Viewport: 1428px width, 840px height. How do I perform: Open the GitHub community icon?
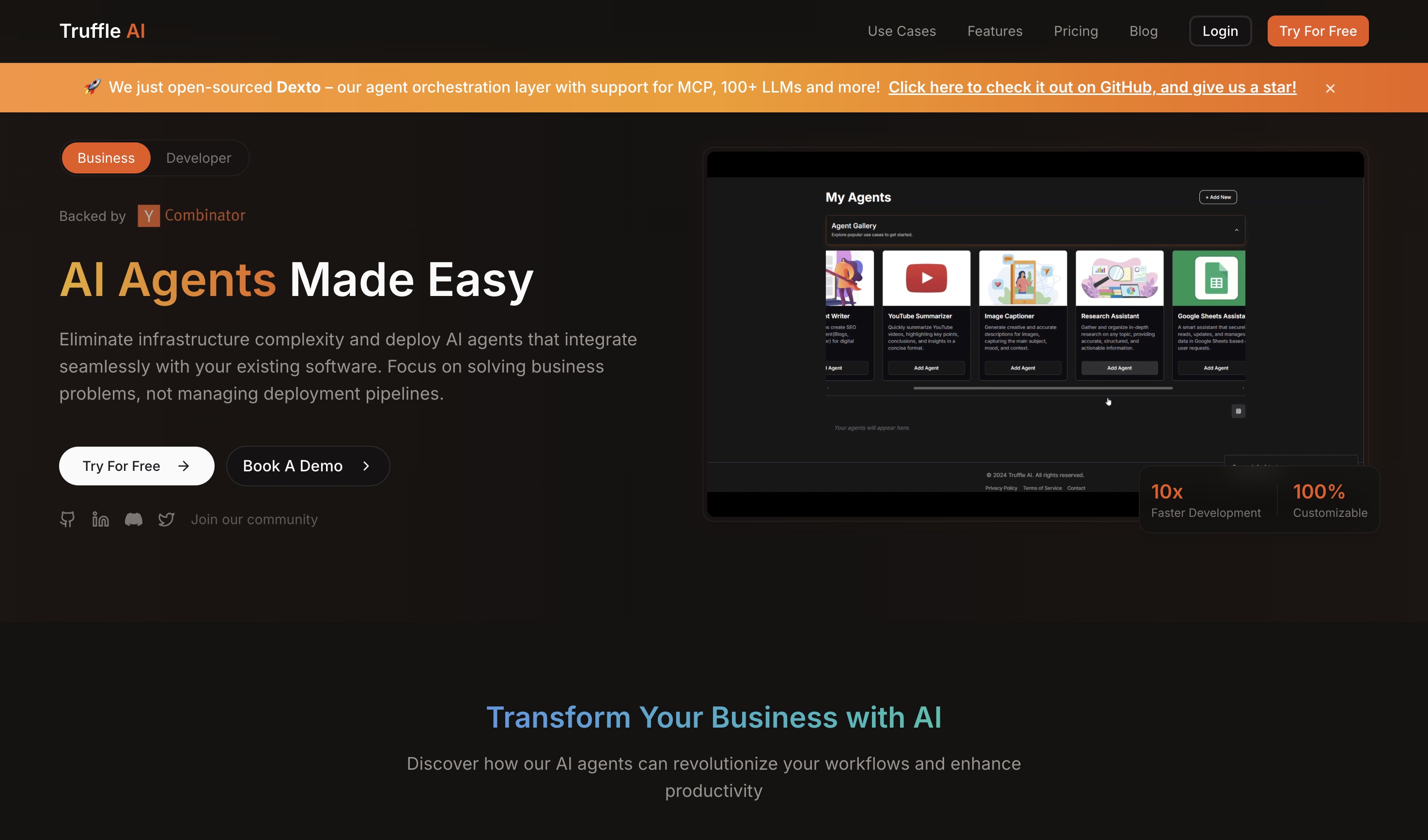click(67, 519)
